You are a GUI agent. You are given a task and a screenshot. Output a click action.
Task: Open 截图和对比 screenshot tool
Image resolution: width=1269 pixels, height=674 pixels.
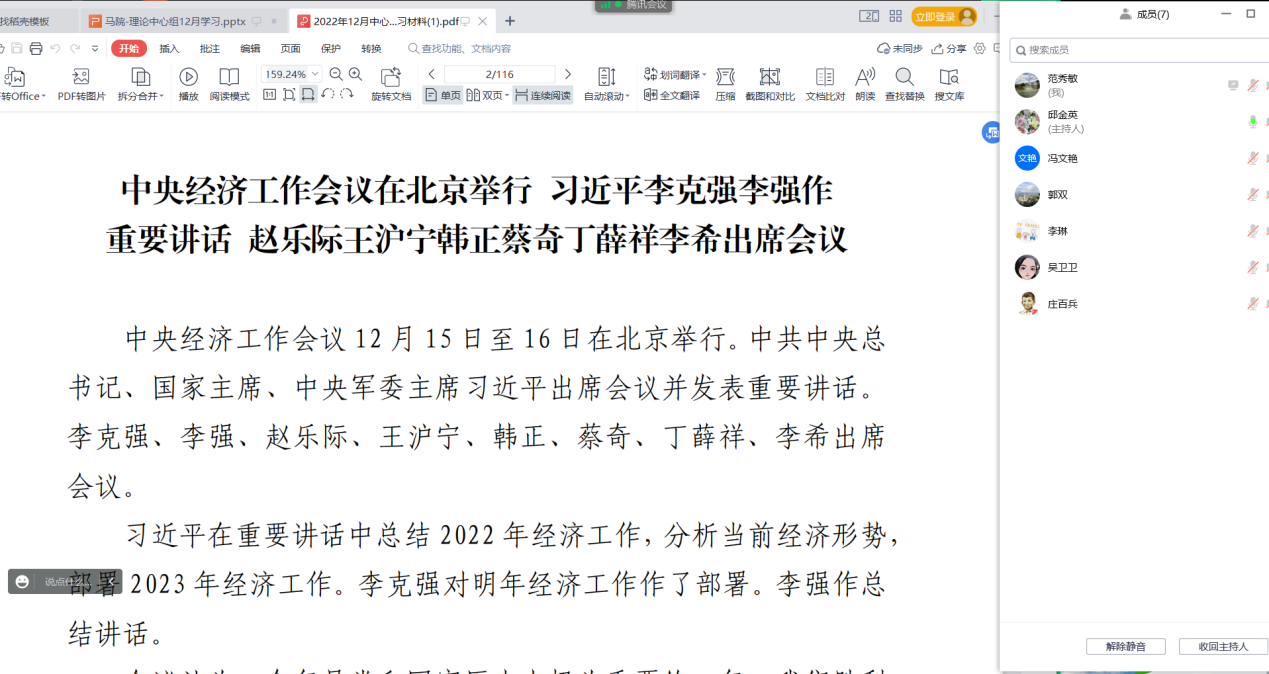(769, 78)
